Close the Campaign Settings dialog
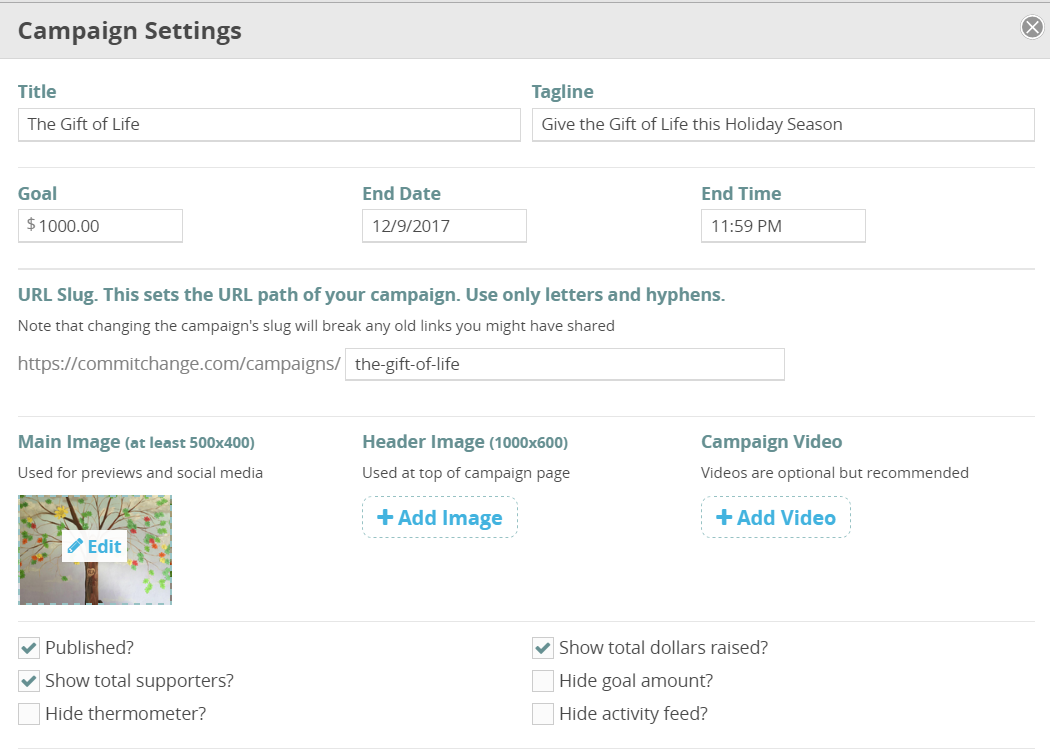1050x754 pixels. 1032,28
